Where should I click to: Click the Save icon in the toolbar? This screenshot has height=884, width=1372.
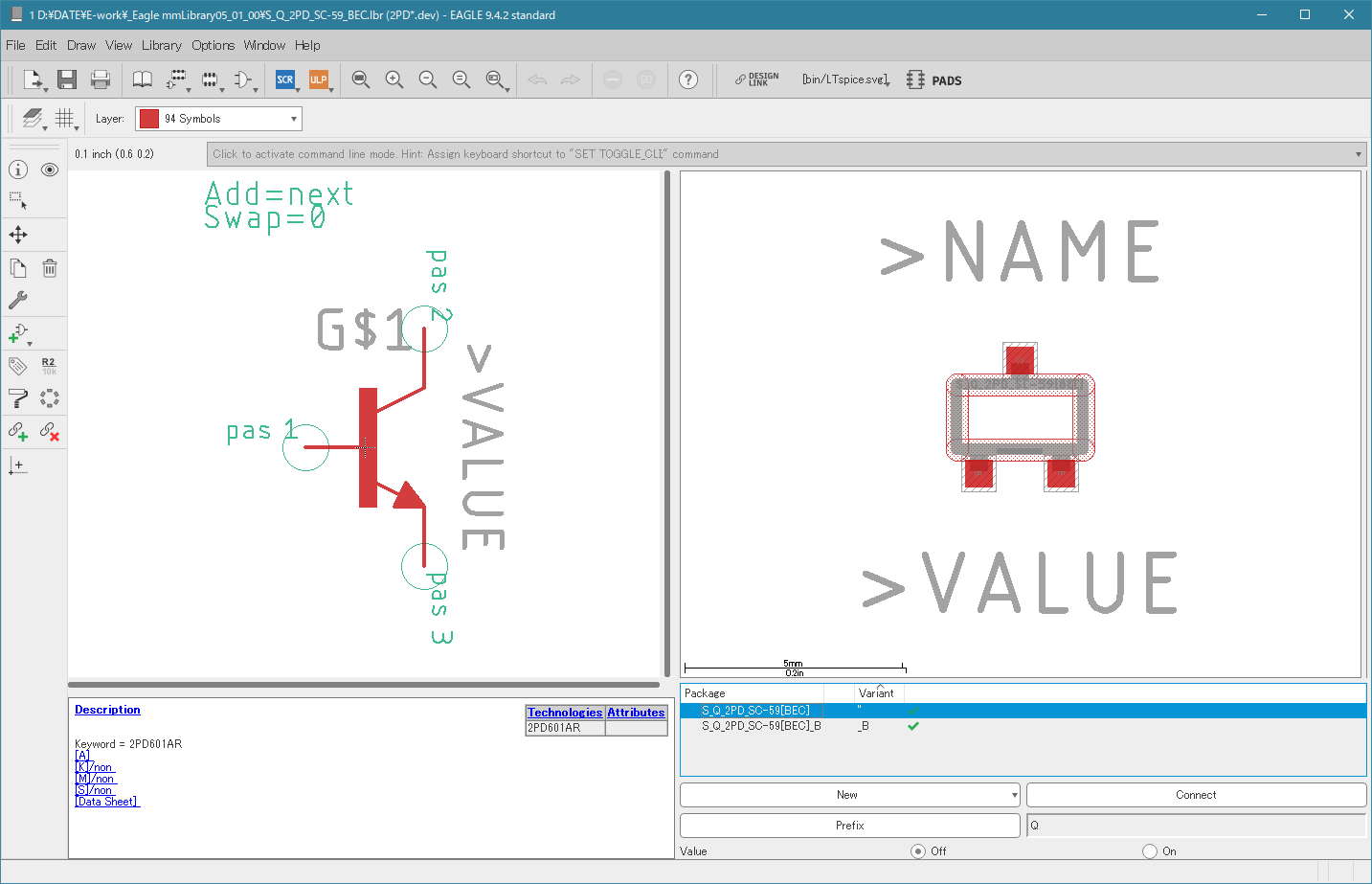click(x=66, y=79)
